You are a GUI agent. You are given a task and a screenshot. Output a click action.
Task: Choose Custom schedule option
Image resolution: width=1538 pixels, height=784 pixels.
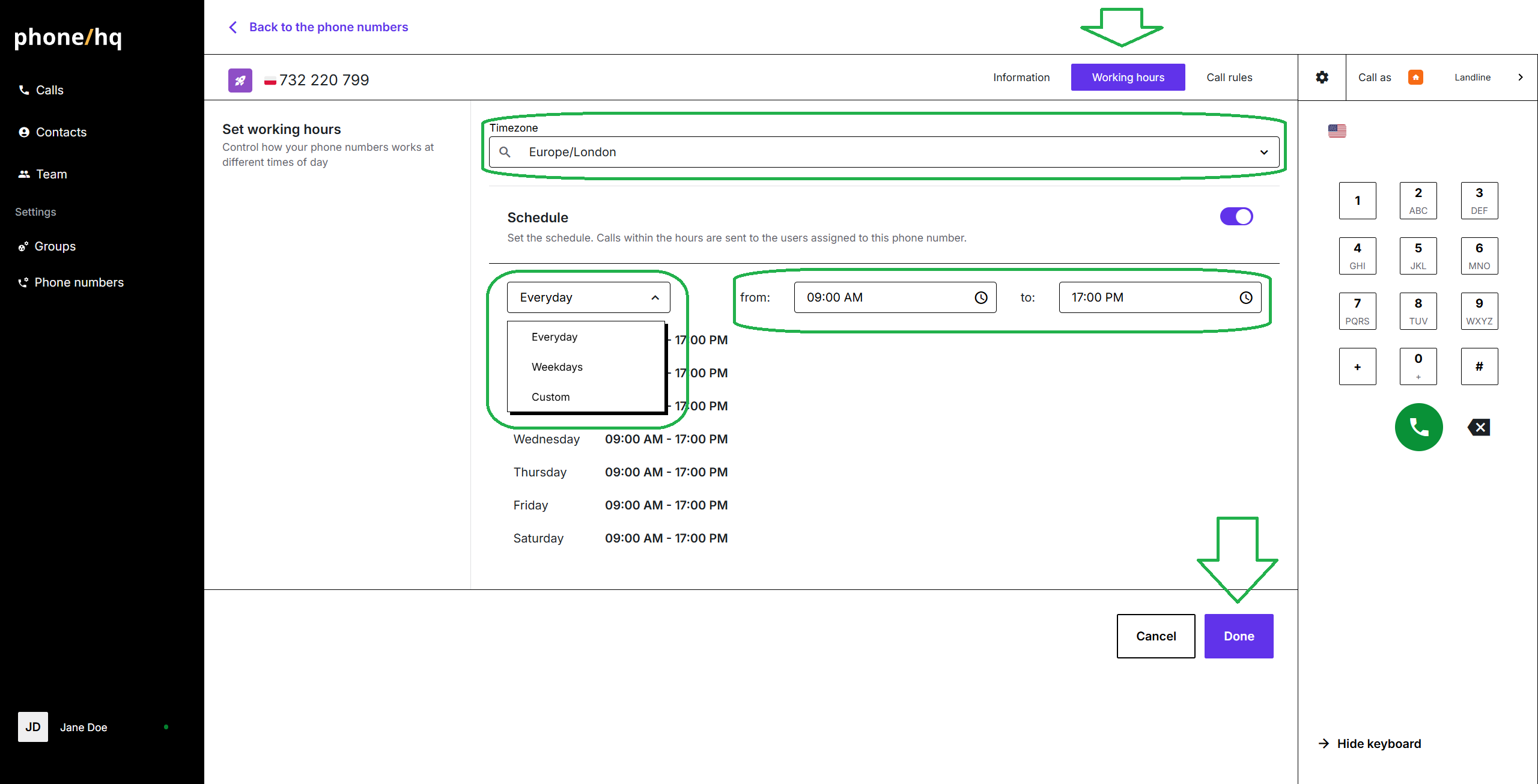(550, 397)
